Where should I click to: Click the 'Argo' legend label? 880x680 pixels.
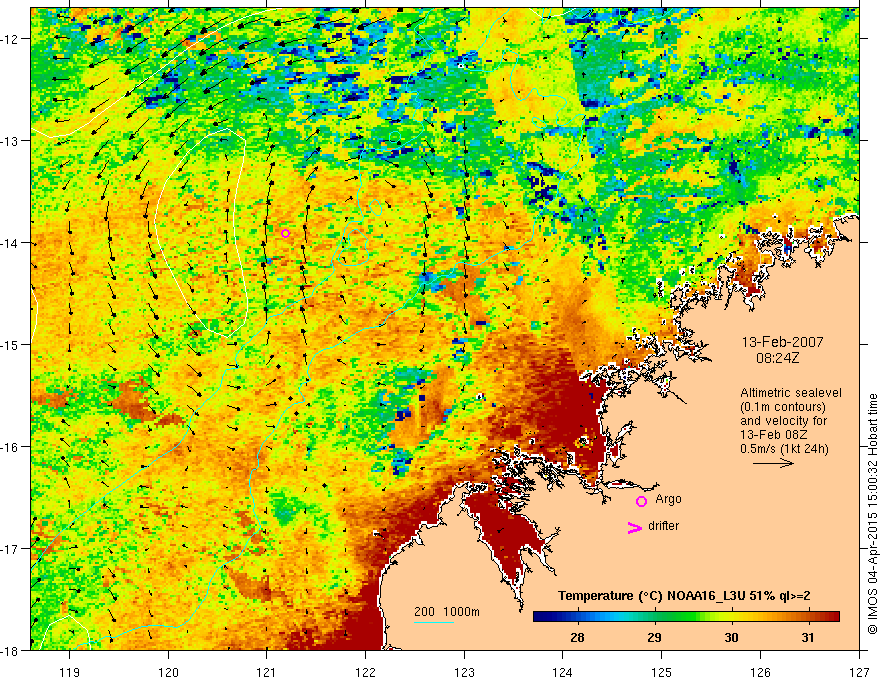coord(668,499)
